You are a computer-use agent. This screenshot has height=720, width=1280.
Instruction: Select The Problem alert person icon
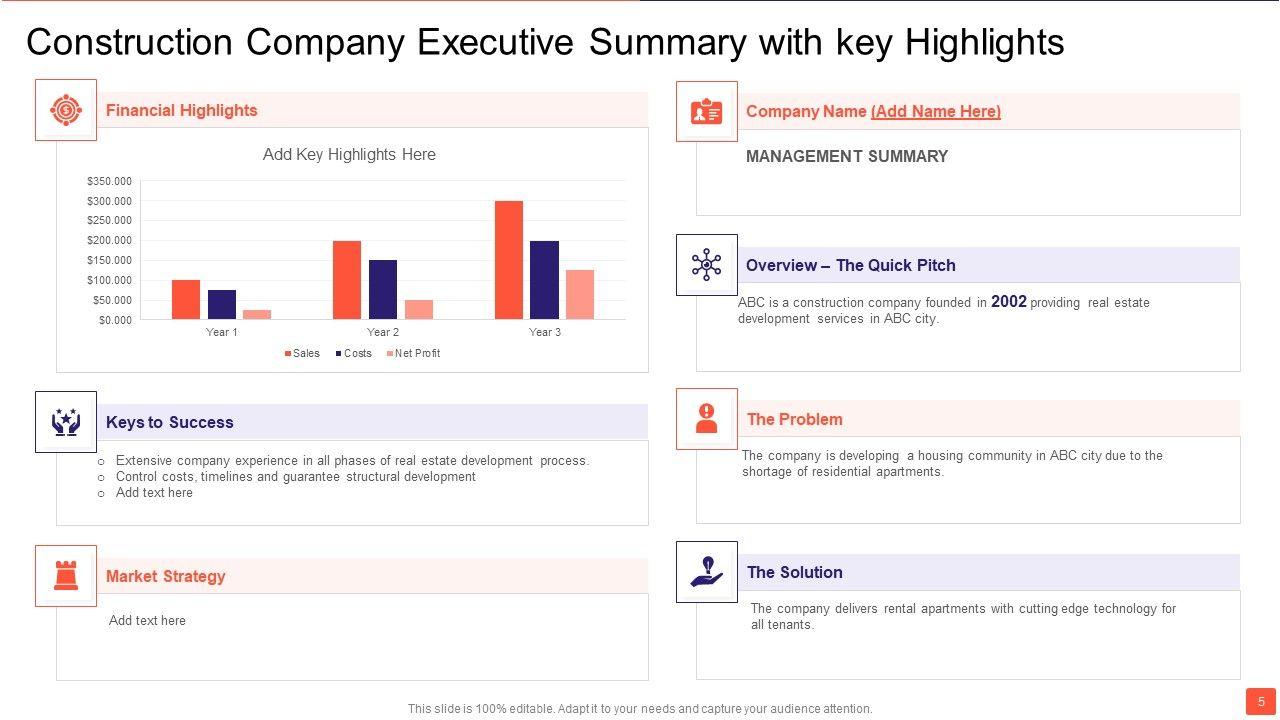point(707,419)
